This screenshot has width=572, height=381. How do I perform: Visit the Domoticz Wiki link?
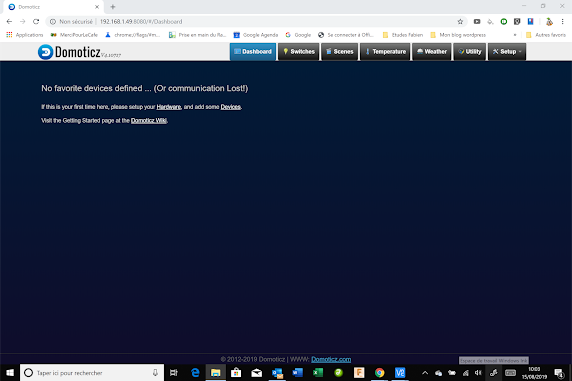pyautogui.click(x=149, y=121)
